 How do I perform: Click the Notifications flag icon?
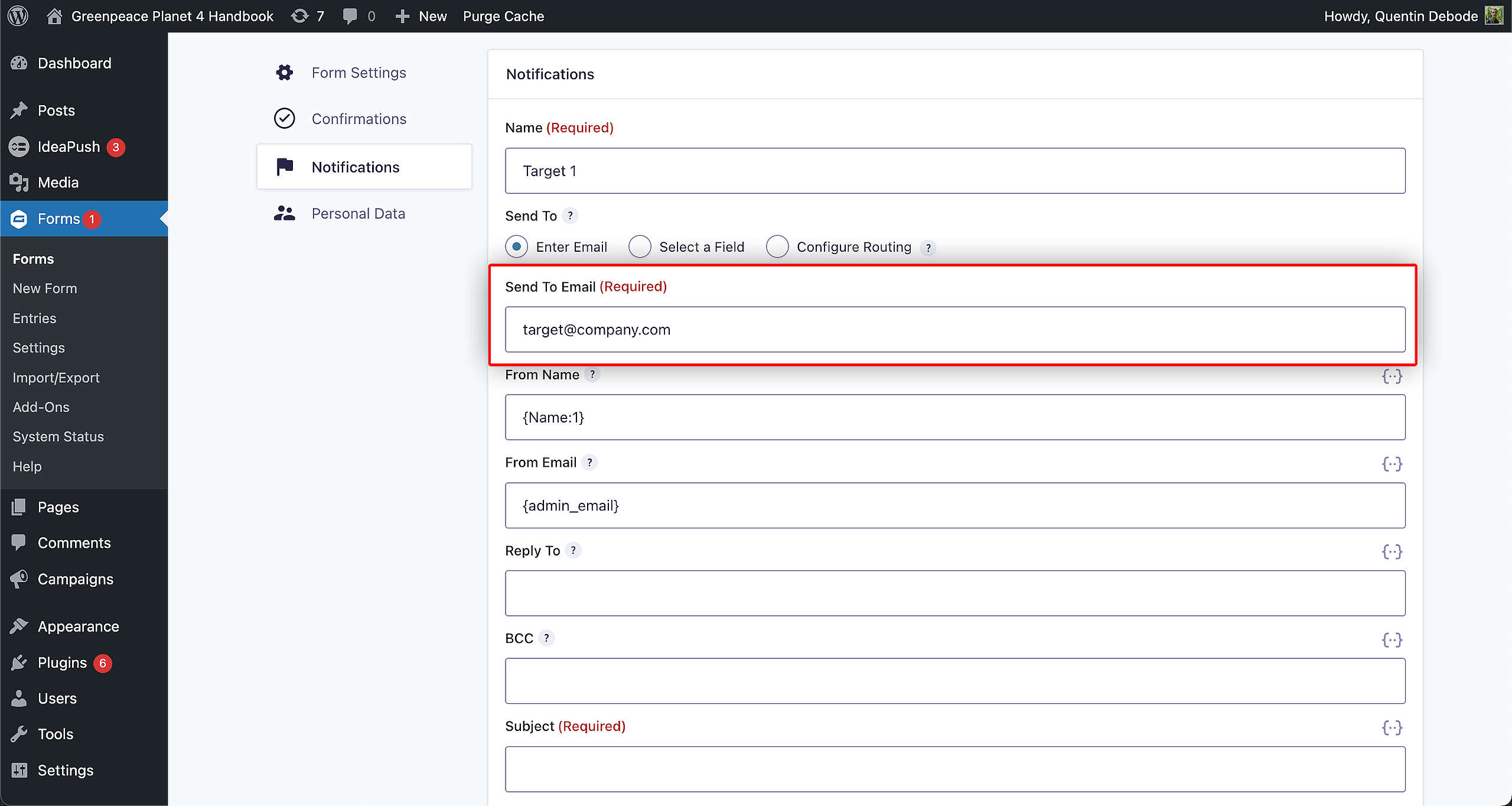point(285,167)
